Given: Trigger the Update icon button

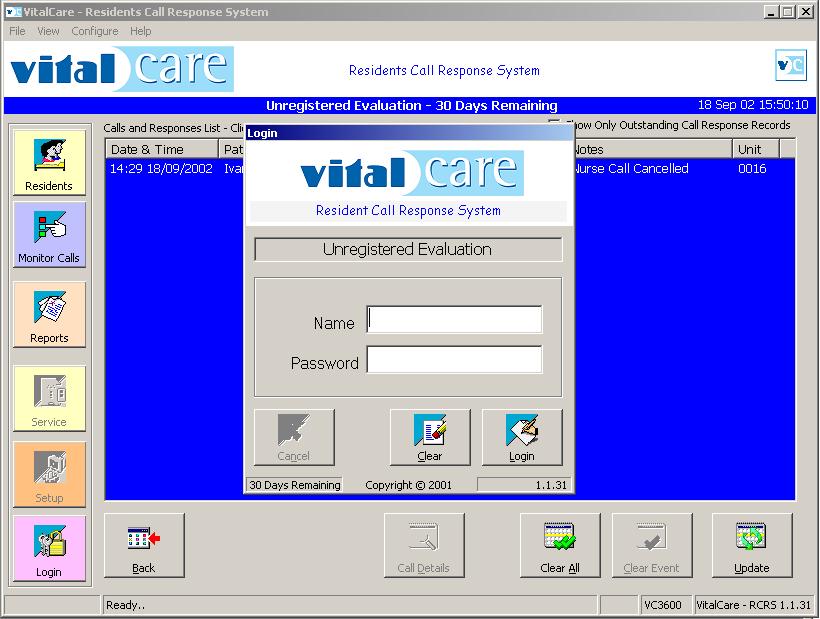Looking at the screenshot, I should 751,545.
